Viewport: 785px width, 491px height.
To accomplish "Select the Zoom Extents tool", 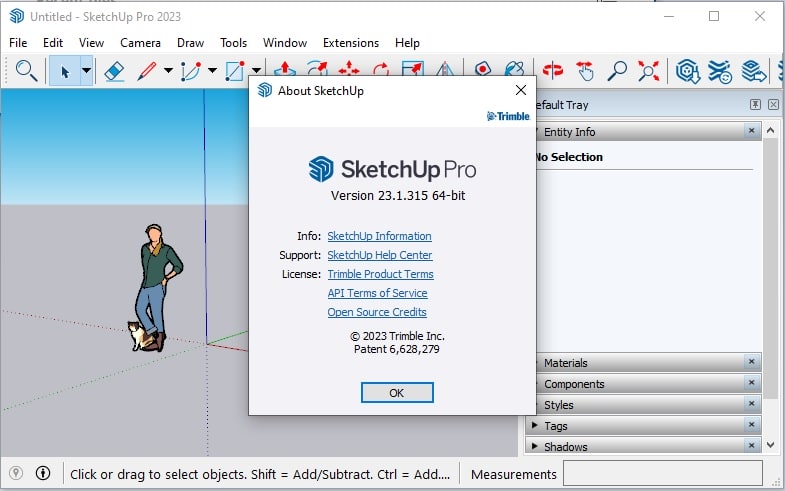I will click(x=649, y=71).
